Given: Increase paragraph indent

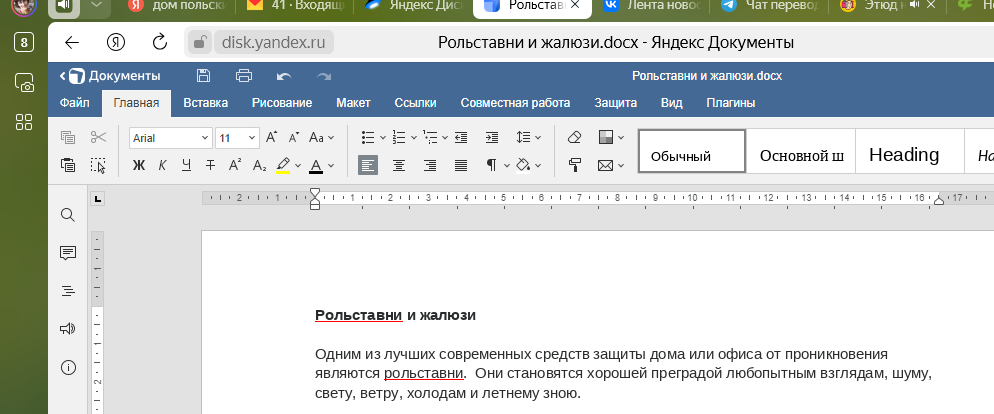Looking at the screenshot, I should 491,138.
